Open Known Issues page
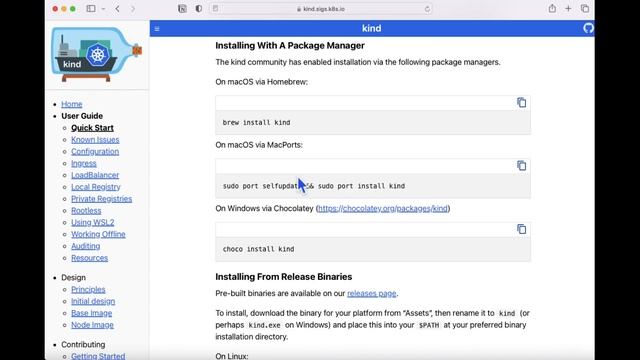 tap(95, 140)
